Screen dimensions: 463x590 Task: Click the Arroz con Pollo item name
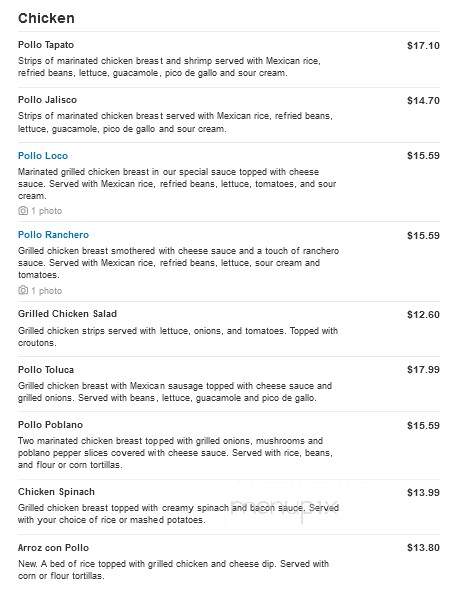click(x=53, y=547)
